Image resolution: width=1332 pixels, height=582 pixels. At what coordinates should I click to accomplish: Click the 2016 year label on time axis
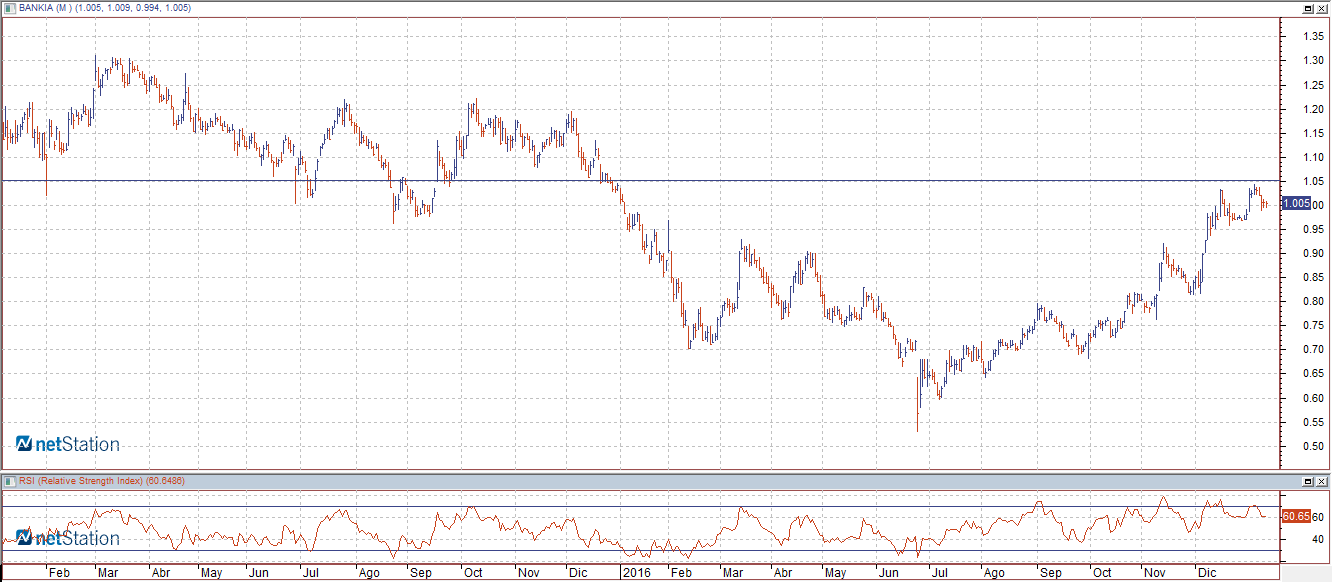tap(636, 573)
